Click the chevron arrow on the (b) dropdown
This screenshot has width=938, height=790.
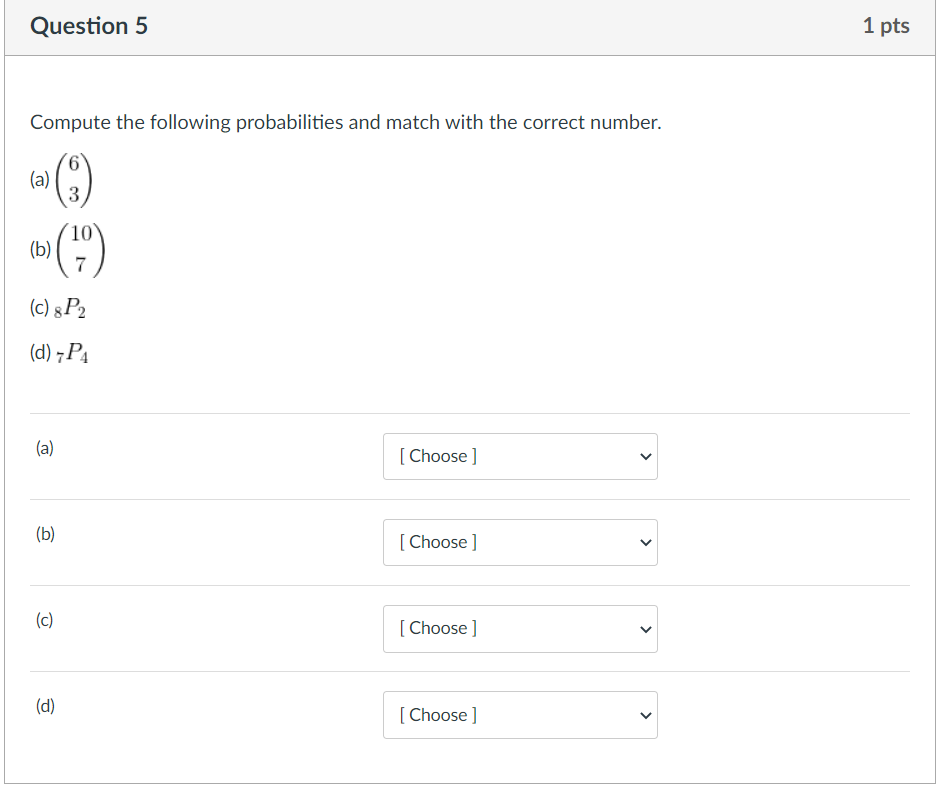tap(645, 542)
